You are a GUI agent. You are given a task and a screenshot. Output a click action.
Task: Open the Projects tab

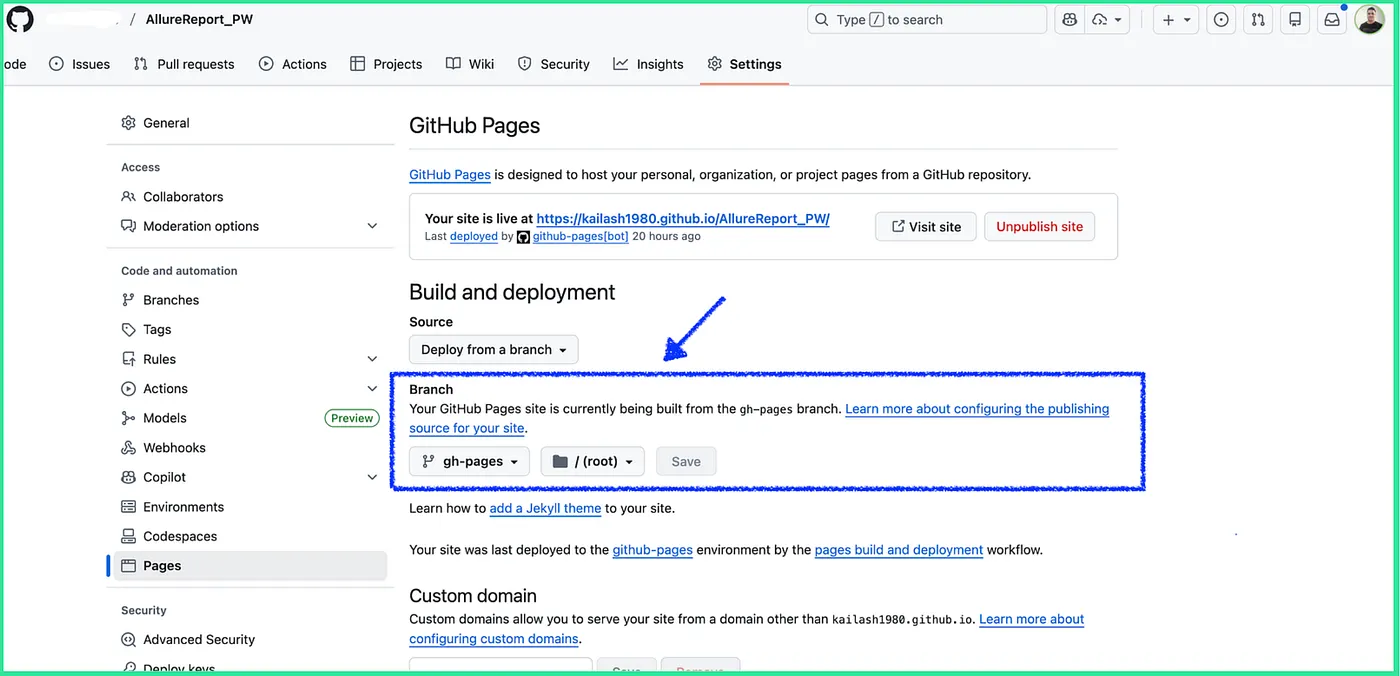tap(386, 64)
